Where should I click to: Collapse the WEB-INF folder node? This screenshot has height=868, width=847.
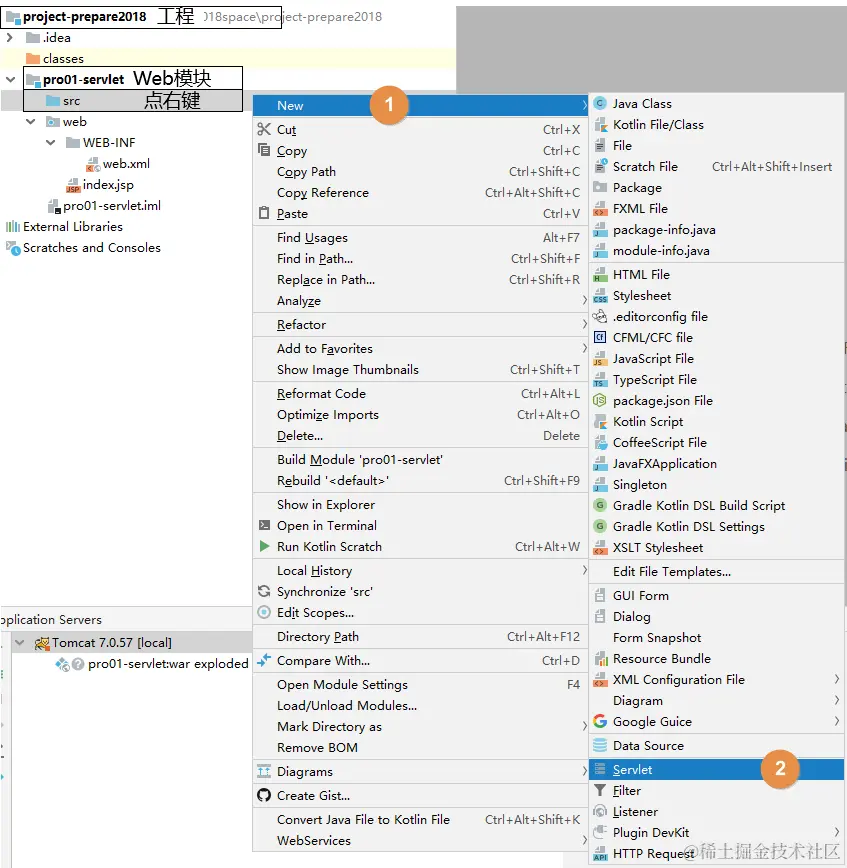tap(50, 143)
